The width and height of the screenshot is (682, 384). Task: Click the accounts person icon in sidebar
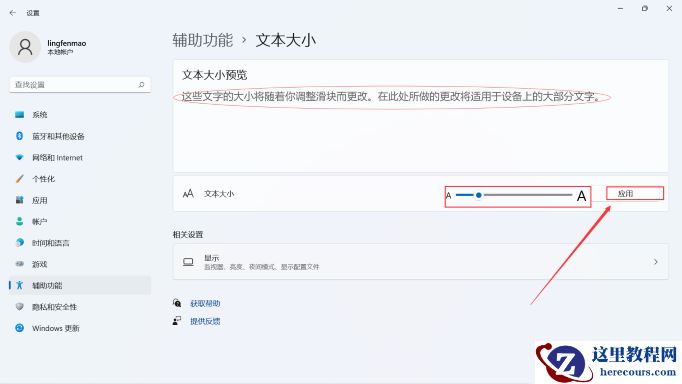tap(20, 221)
